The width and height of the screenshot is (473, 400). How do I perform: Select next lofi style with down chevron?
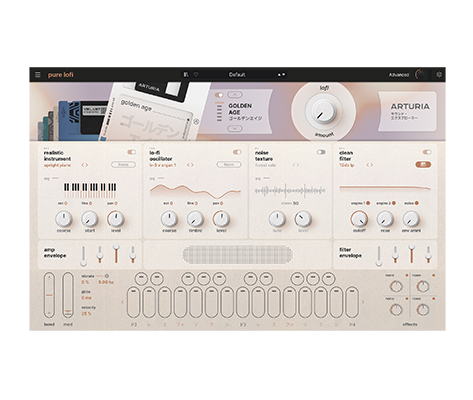[x=235, y=128]
